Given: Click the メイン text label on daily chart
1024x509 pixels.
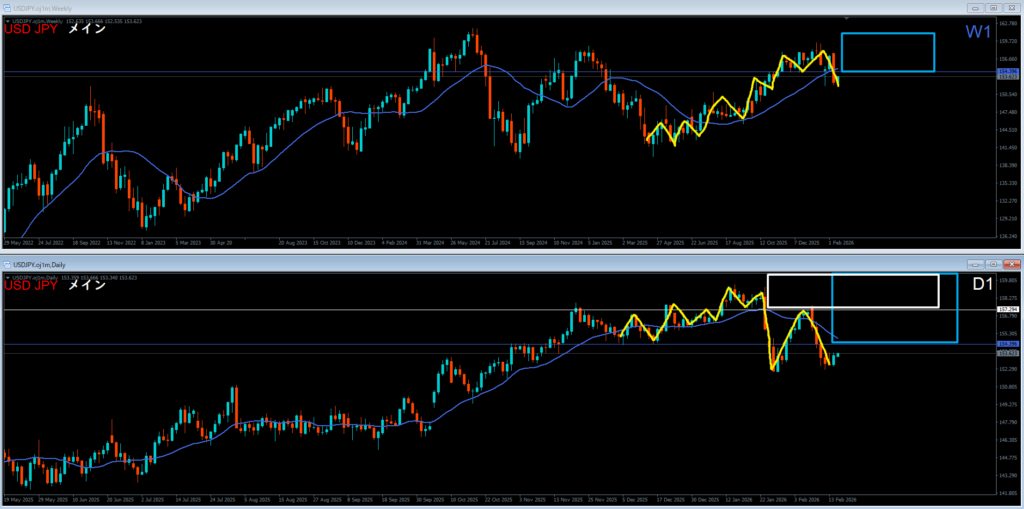Looking at the screenshot, I should pos(86,285).
